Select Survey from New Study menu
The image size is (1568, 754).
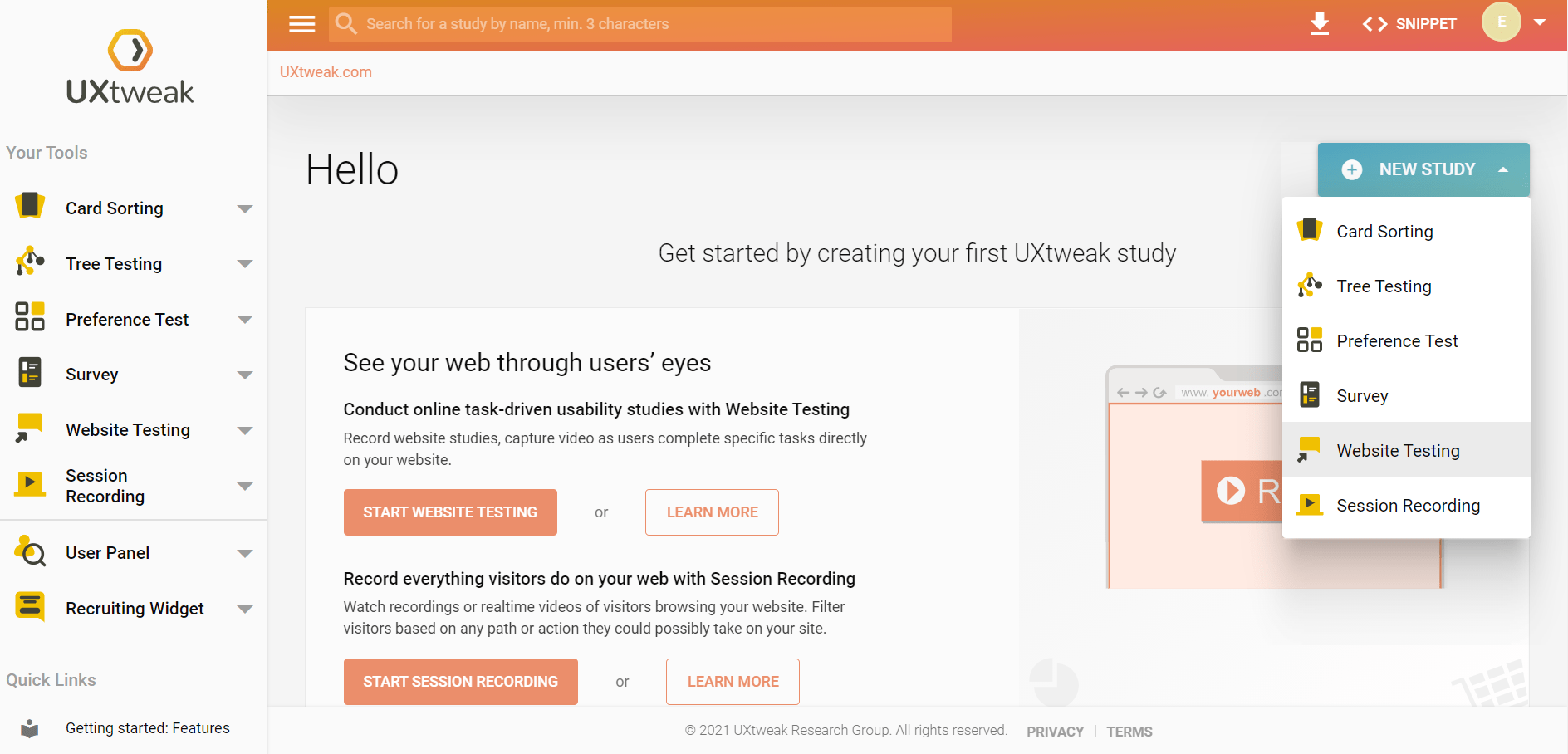(1406, 395)
